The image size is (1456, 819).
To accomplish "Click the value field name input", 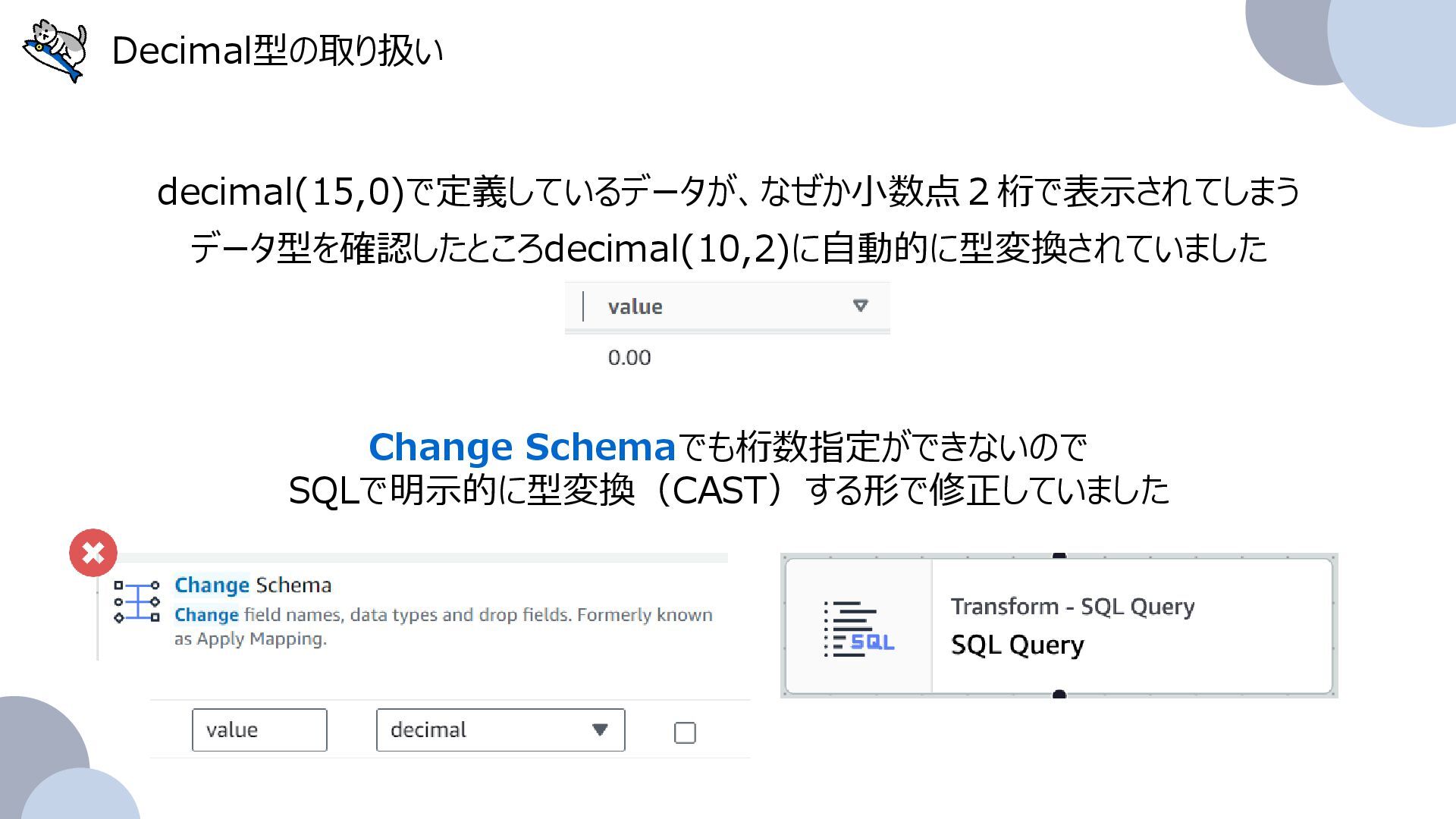I will pos(259,730).
